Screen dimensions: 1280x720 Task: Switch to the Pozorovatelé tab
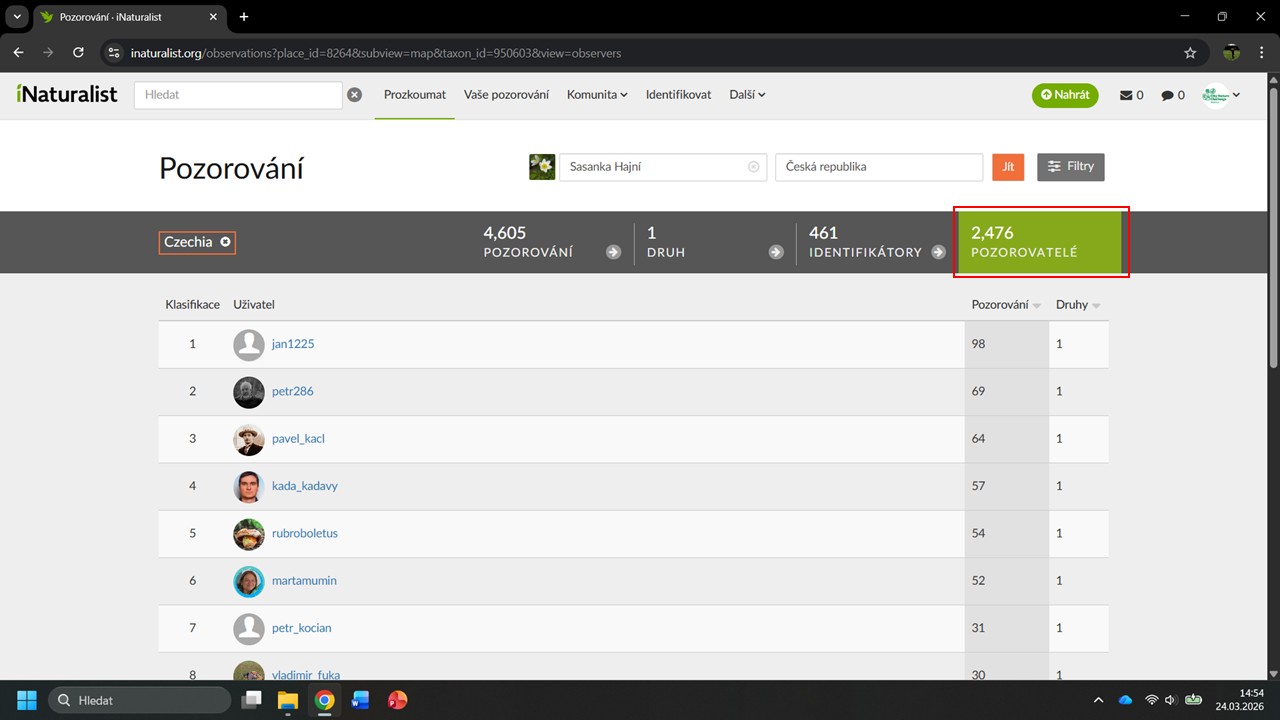[x=1038, y=242]
